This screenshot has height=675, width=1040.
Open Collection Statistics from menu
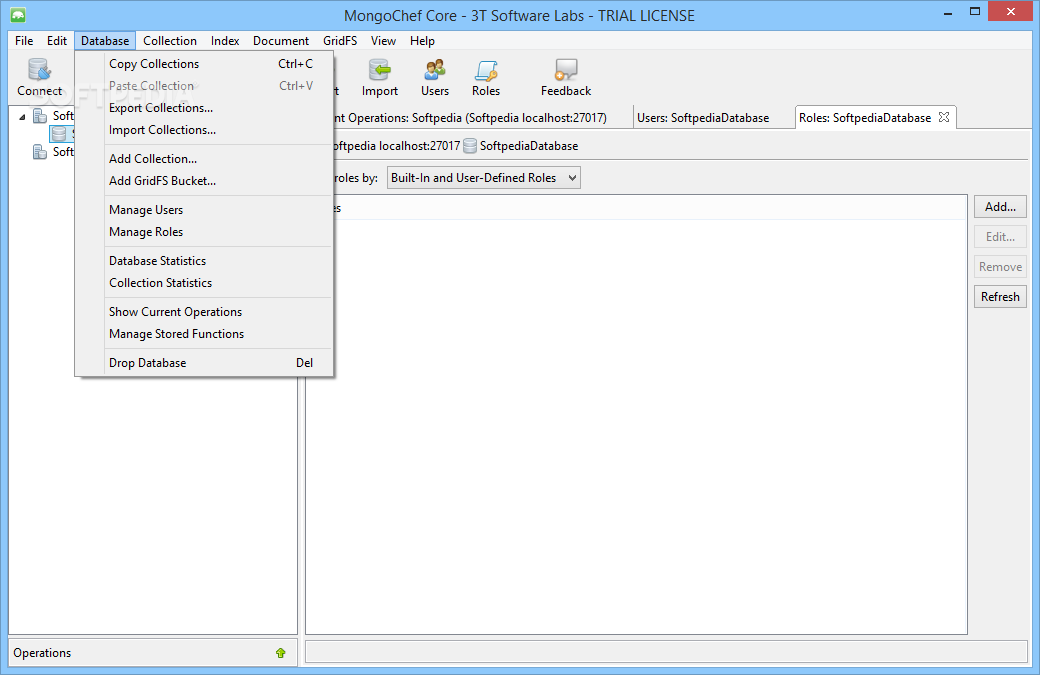(x=204, y=282)
